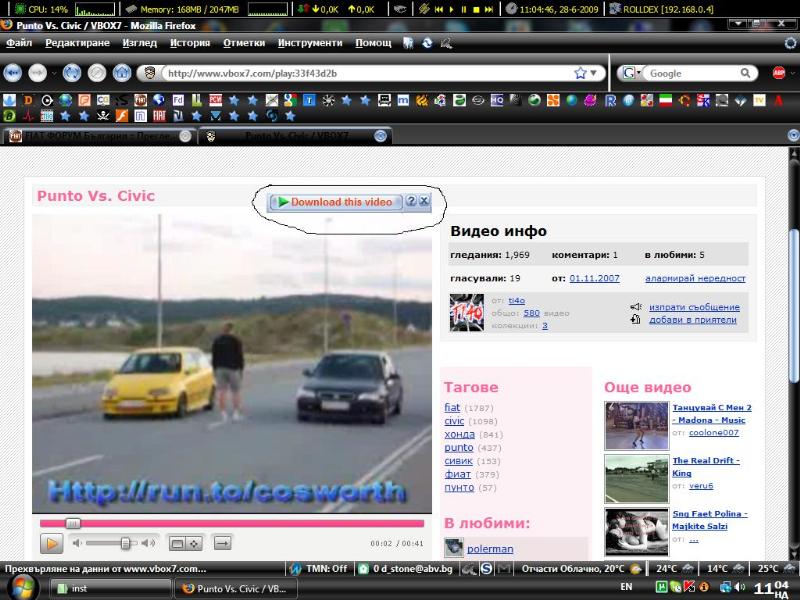
Task: Bookmark page using the star in URL bar
Action: [580, 73]
